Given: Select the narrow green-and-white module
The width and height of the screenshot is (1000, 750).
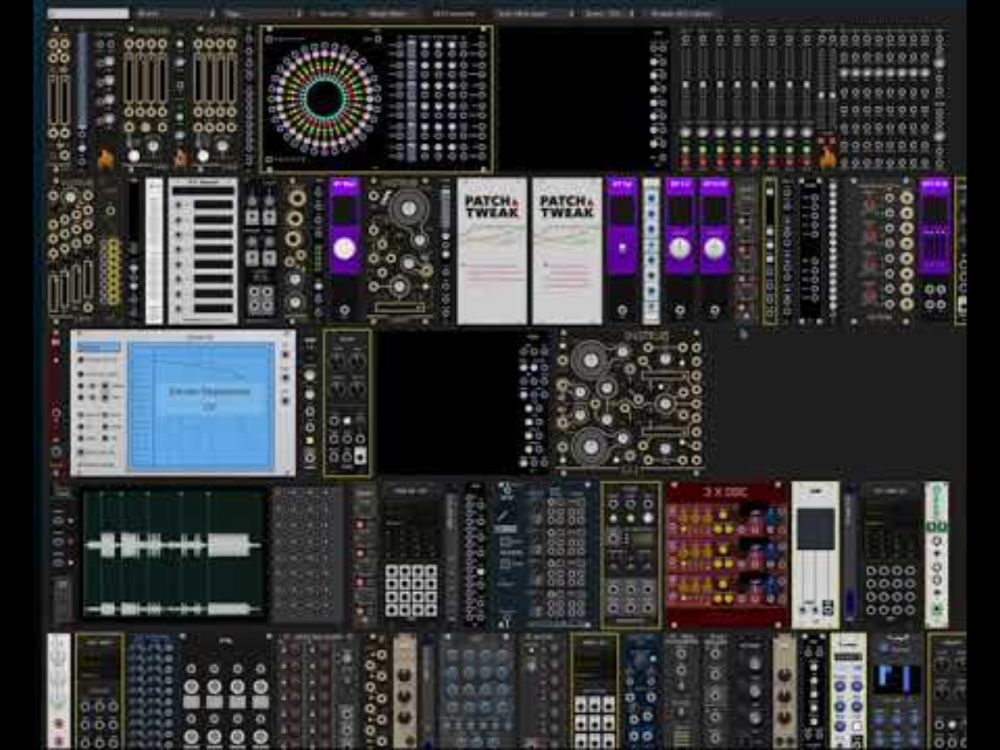Looking at the screenshot, I should click(x=936, y=555).
